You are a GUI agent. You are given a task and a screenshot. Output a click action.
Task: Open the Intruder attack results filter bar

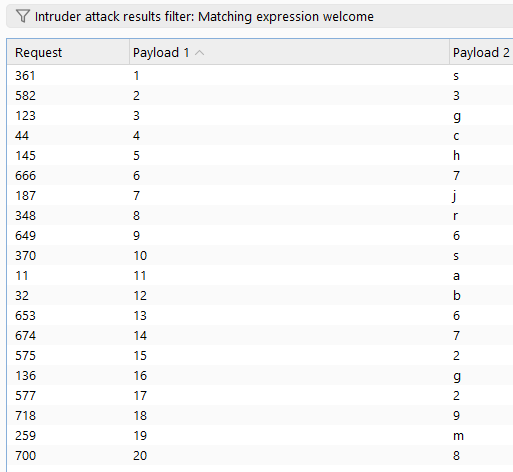[260, 16]
